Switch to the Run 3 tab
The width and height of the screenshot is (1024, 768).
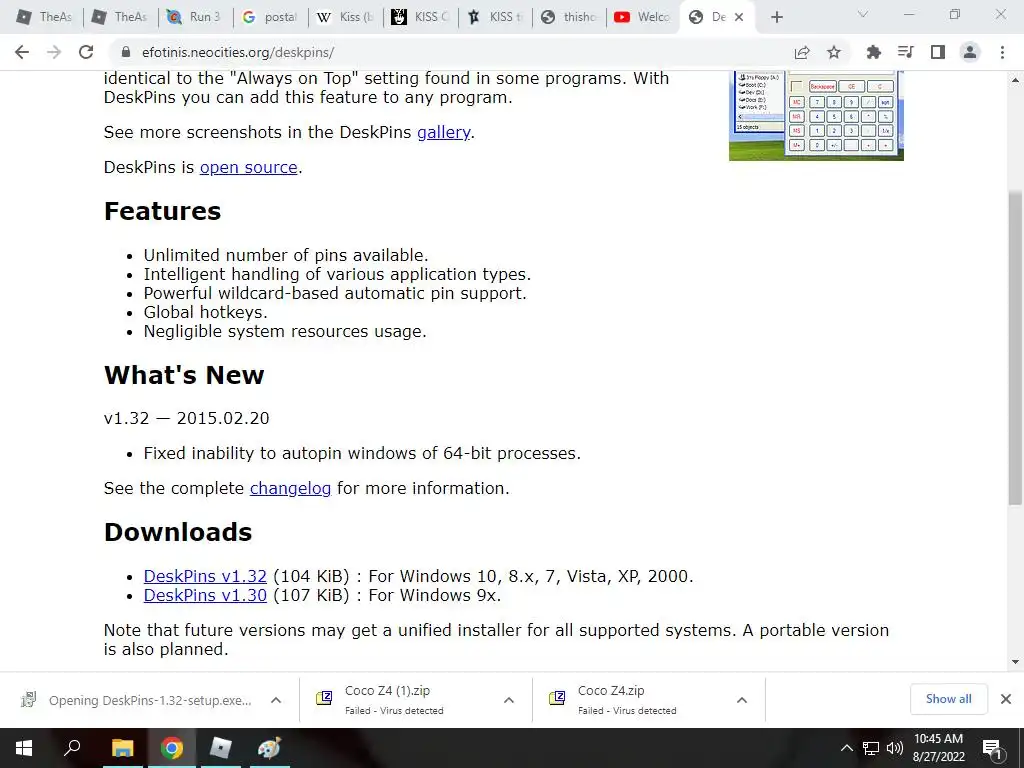pos(195,17)
